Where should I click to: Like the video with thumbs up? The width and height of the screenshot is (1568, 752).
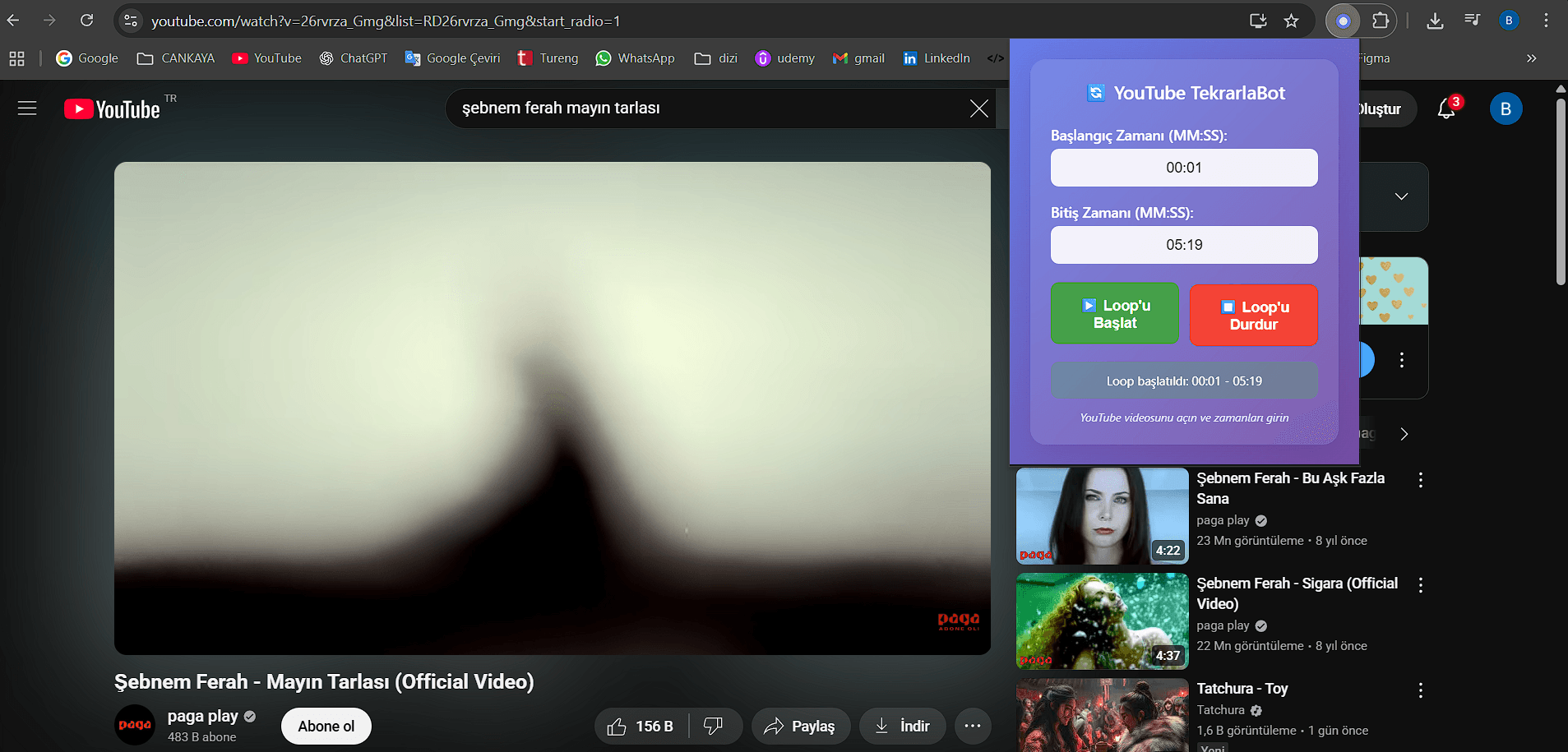pos(641,727)
